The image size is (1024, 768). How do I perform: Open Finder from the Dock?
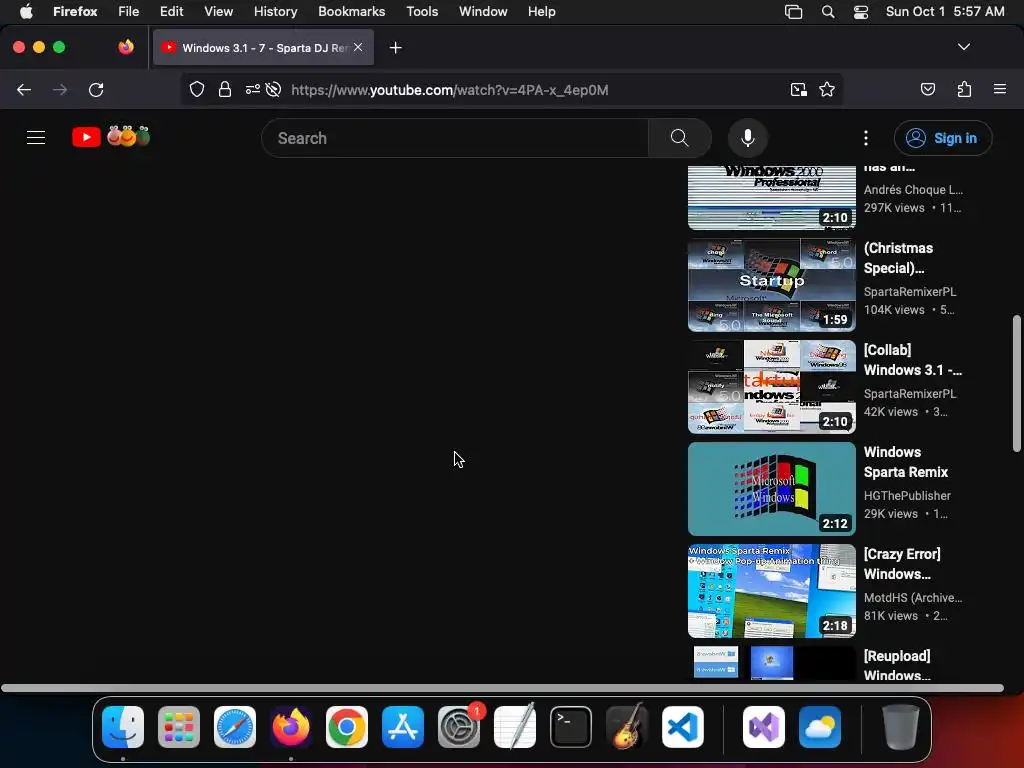(x=123, y=727)
